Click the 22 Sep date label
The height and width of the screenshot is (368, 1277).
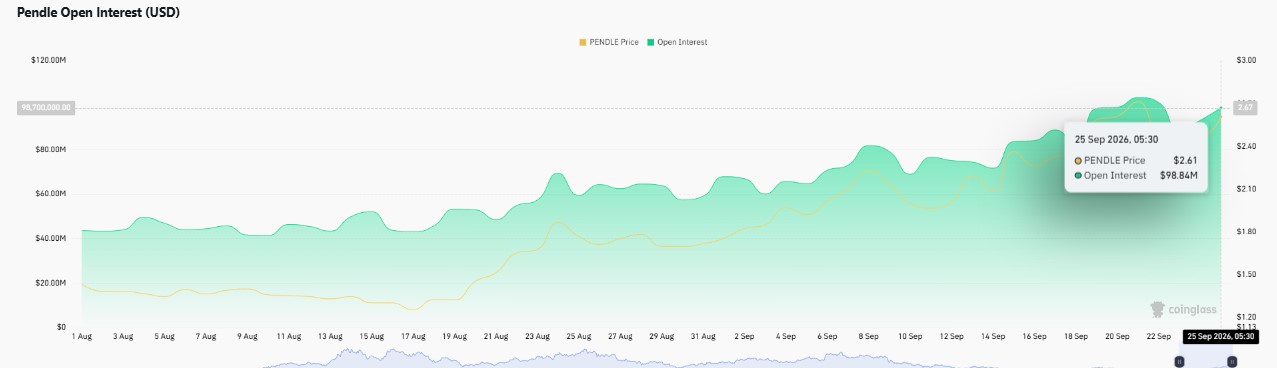point(1158,337)
